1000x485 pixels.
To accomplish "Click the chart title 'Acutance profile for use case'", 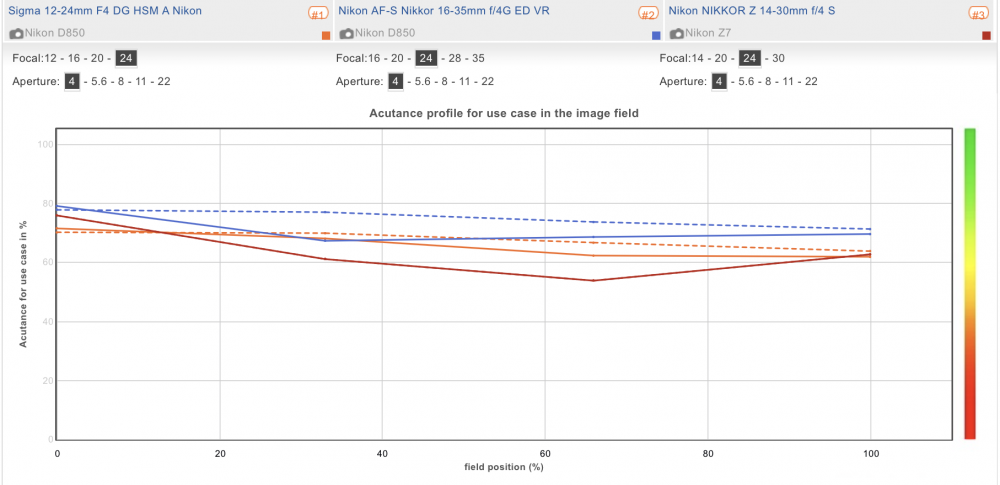I will point(504,113).
